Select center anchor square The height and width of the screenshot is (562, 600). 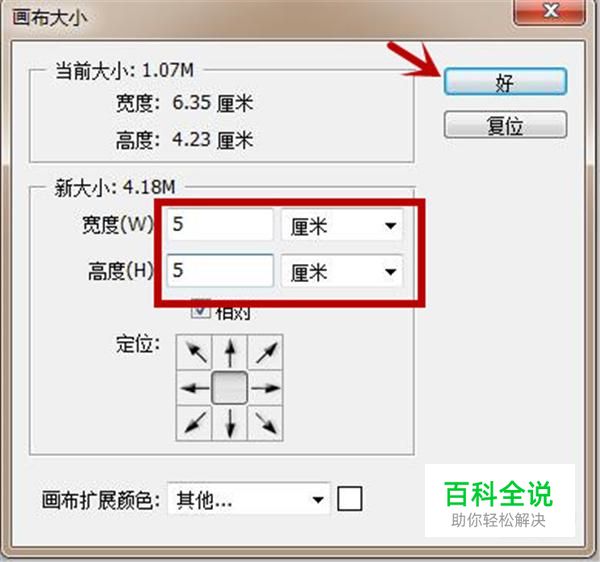230,388
